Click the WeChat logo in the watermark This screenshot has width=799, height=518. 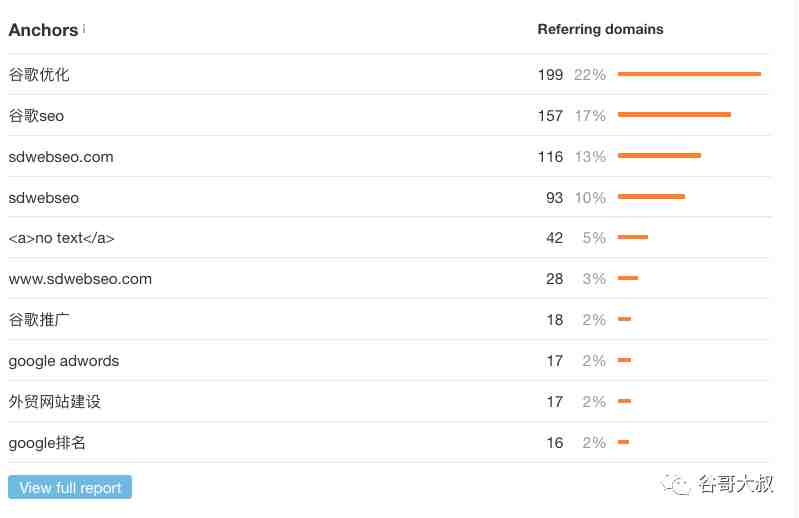[x=676, y=484]
